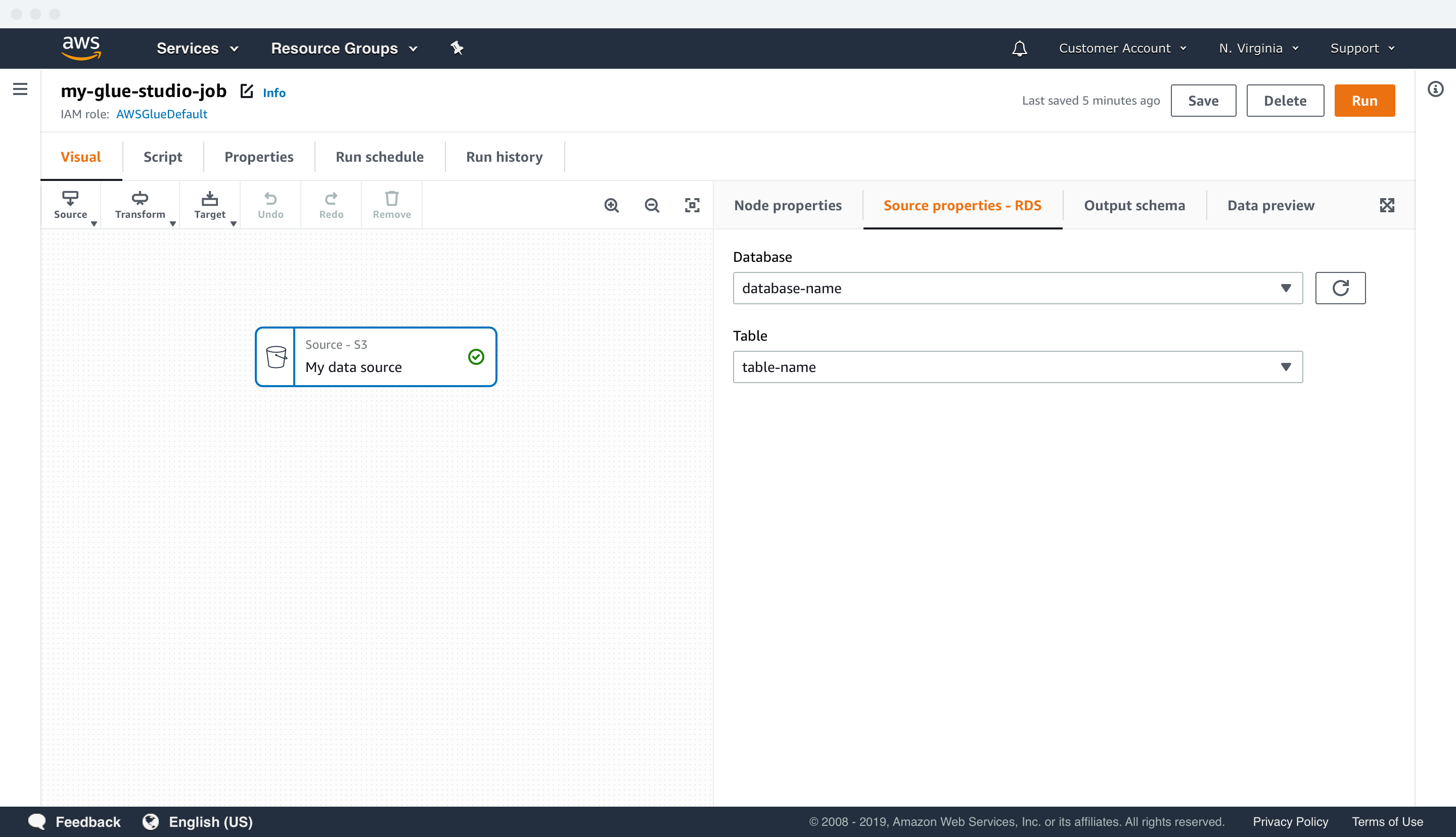This screenshot has width=1456, height=837.
Task: Open notifications bell
Action: click(x=1019, y=49)
